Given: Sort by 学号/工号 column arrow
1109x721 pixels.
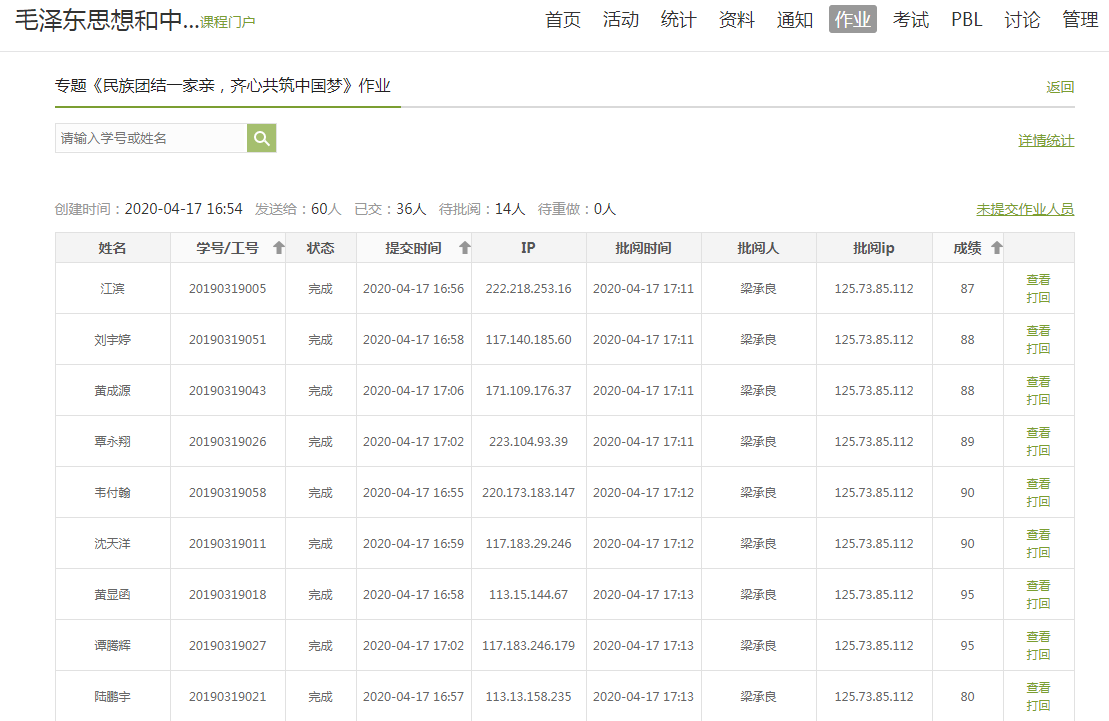Looking at the screenshot, I should tap(278, 248).
